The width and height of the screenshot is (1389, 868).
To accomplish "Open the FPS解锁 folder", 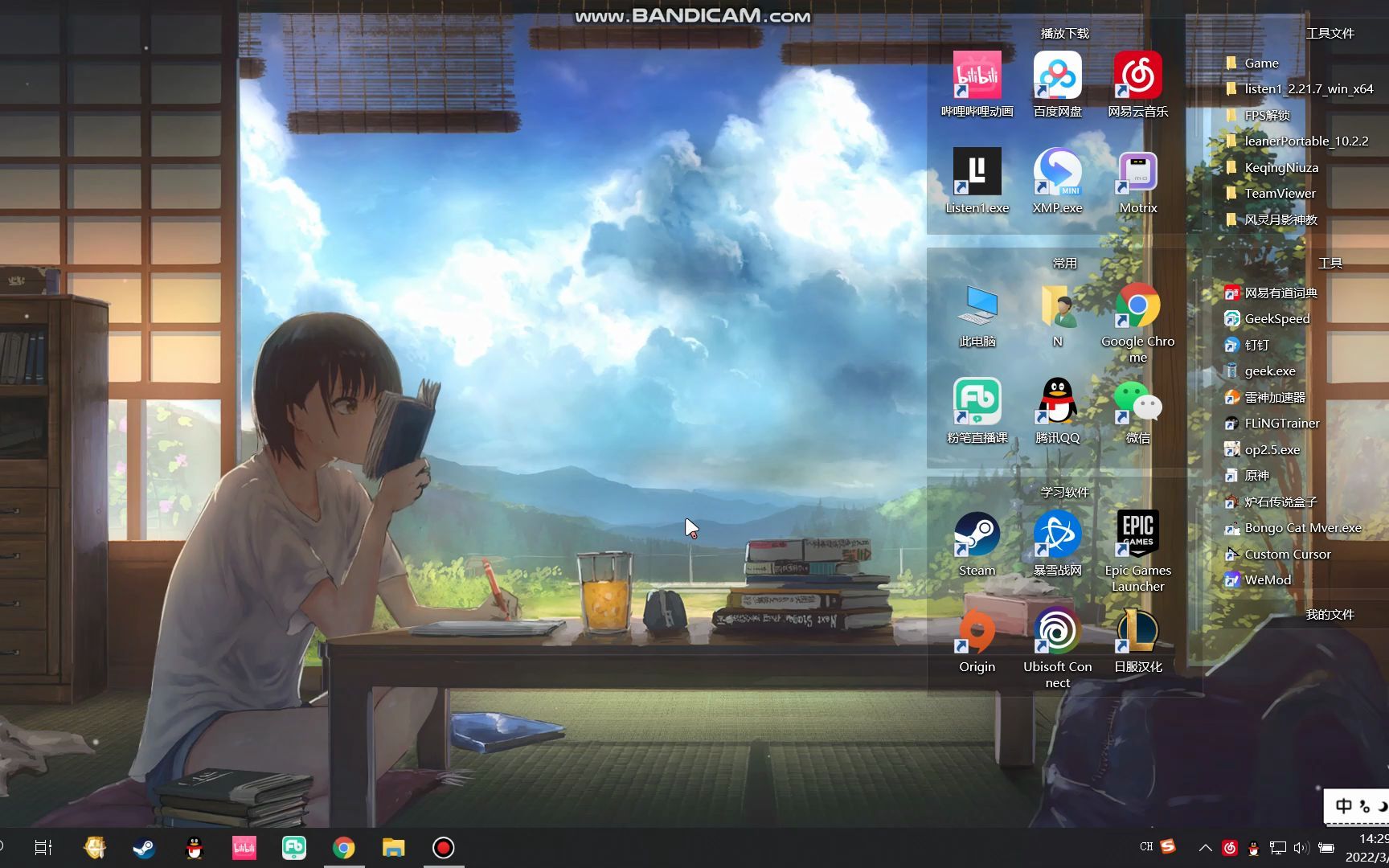I will 1257,115.
